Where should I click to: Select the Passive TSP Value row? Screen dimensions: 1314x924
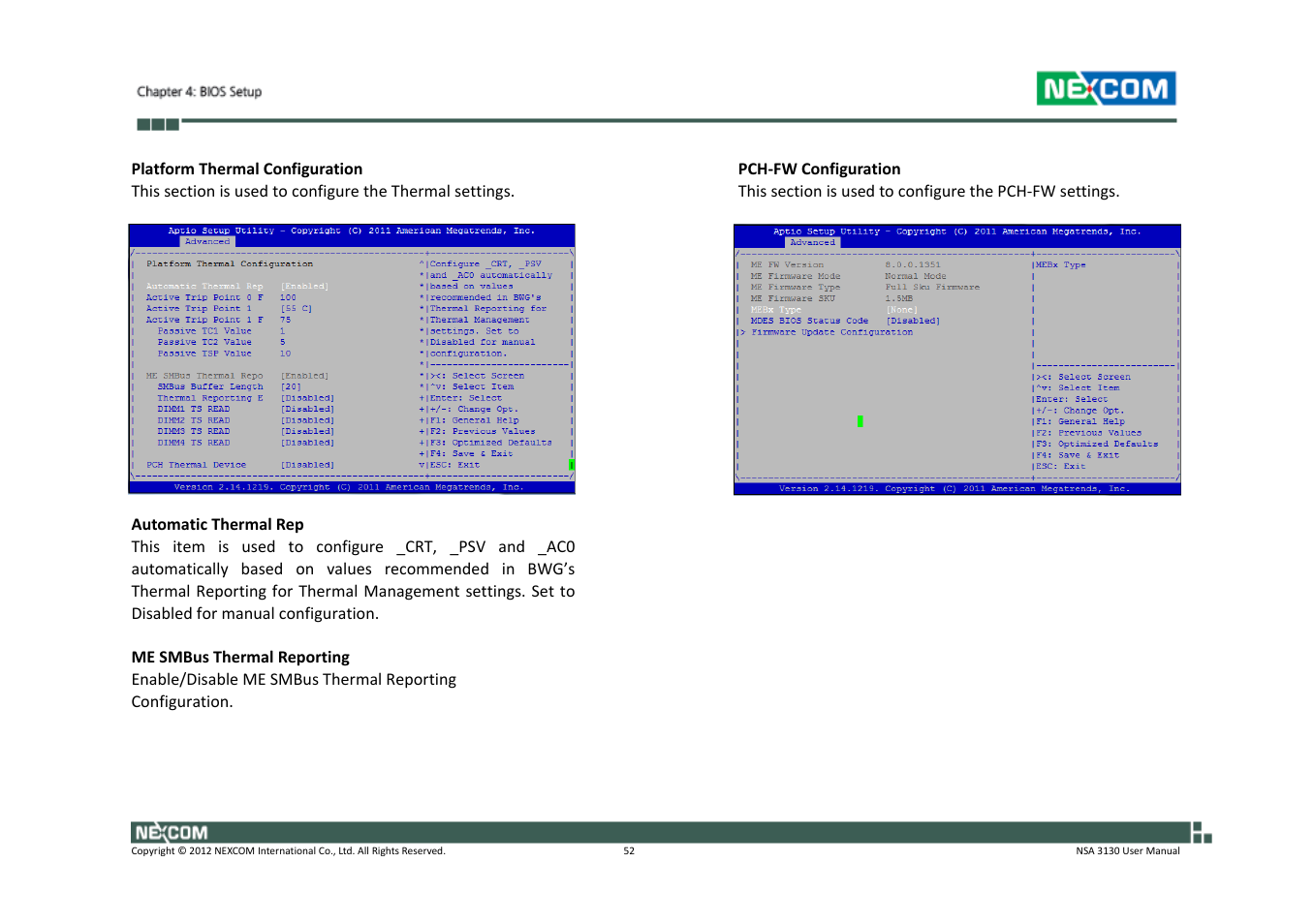click(224, 354)
